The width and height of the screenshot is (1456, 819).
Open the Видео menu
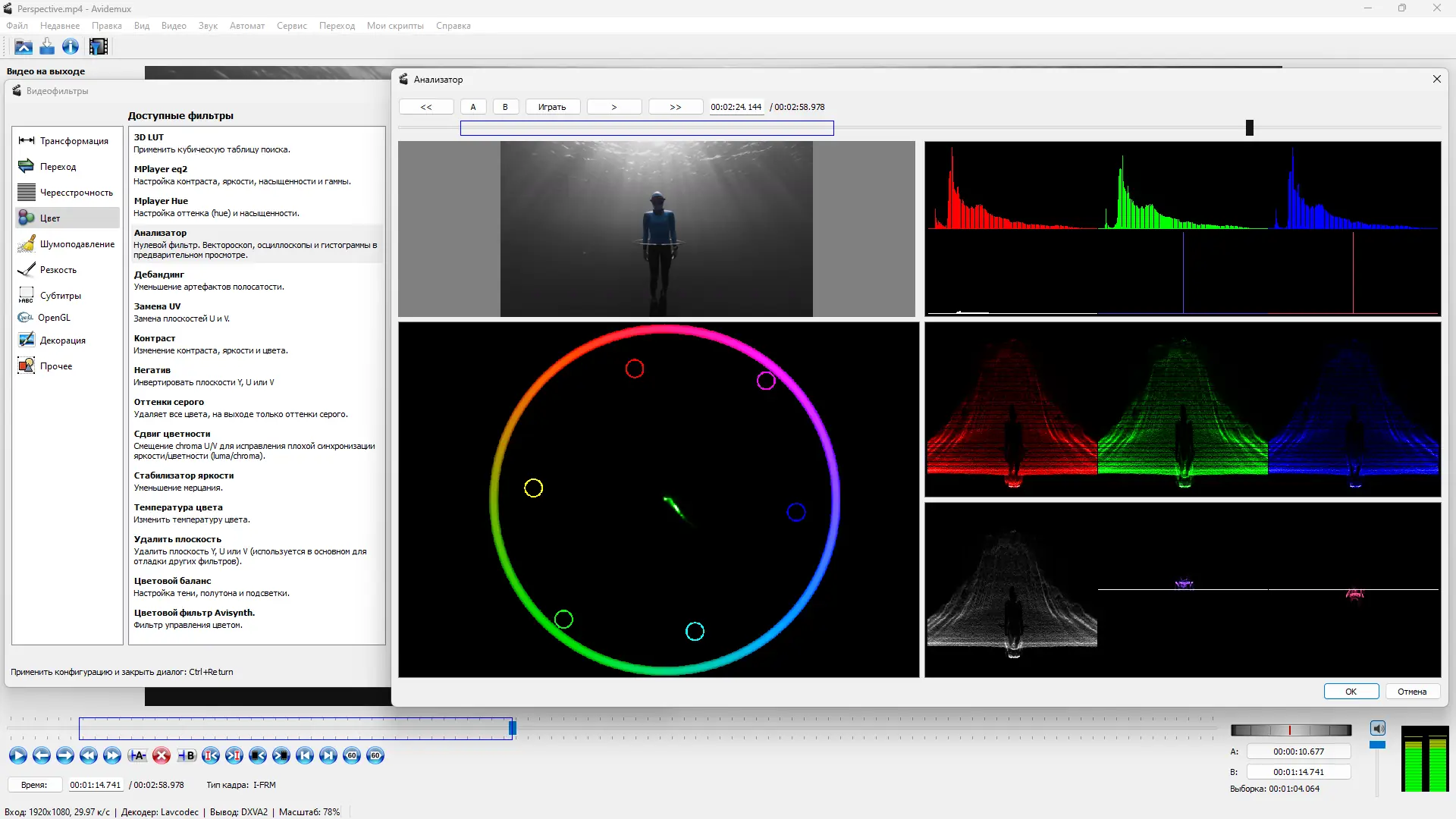click(x=174, y=26)
